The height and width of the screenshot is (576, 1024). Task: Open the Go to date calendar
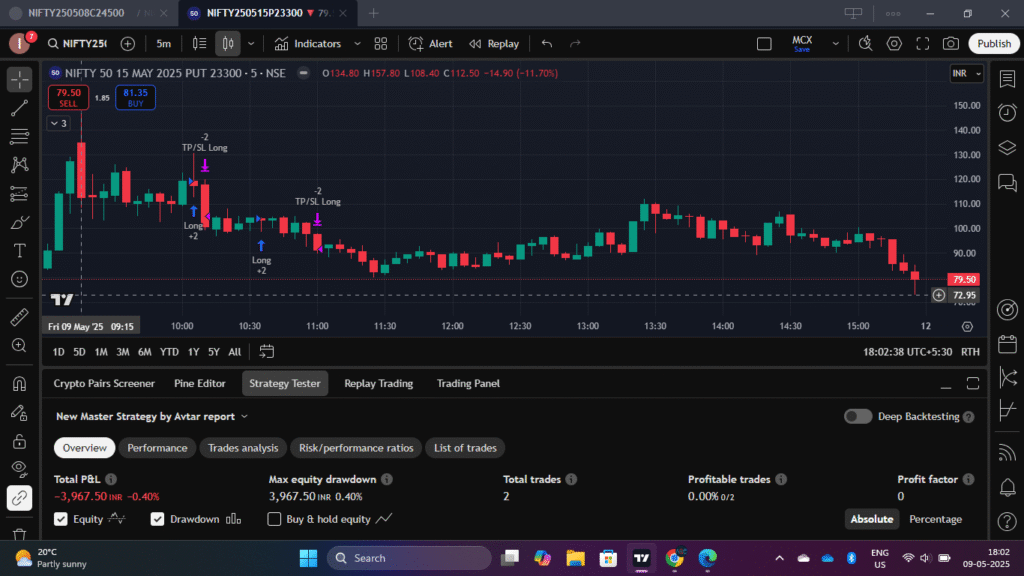coord(266,352)
